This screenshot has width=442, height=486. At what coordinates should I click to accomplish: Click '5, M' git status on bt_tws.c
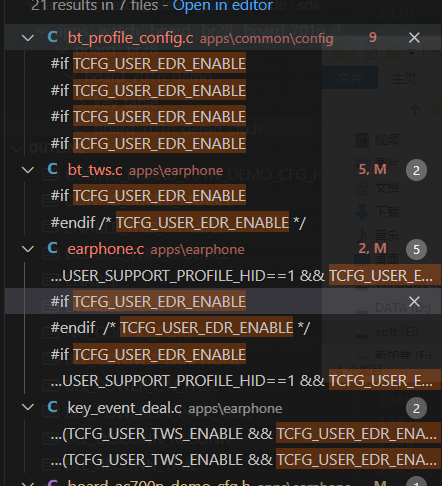coord(372,169)
